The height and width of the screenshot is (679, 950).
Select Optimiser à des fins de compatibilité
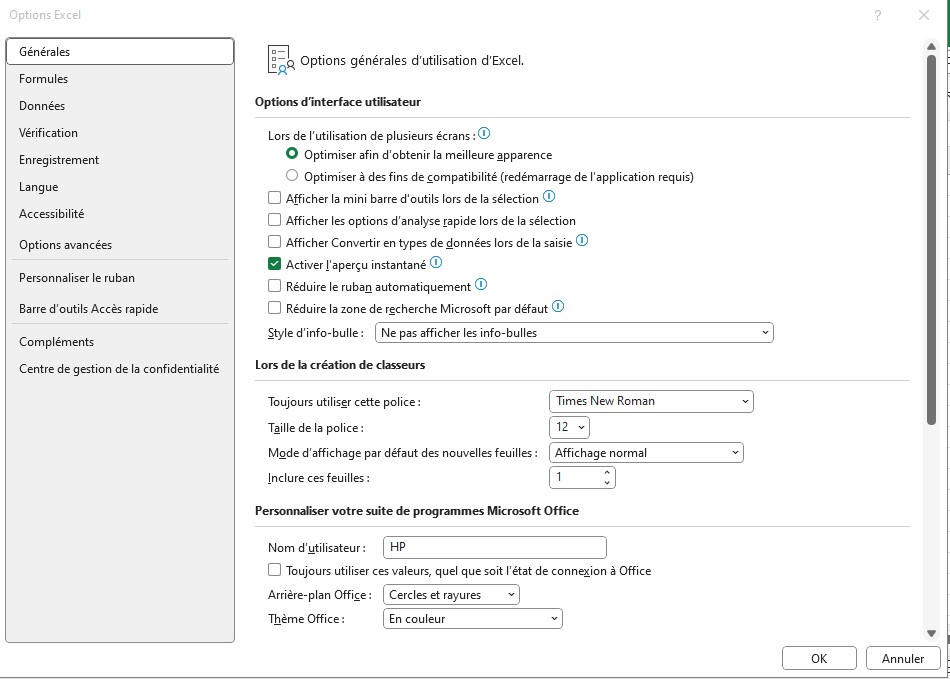click(292, 176)
